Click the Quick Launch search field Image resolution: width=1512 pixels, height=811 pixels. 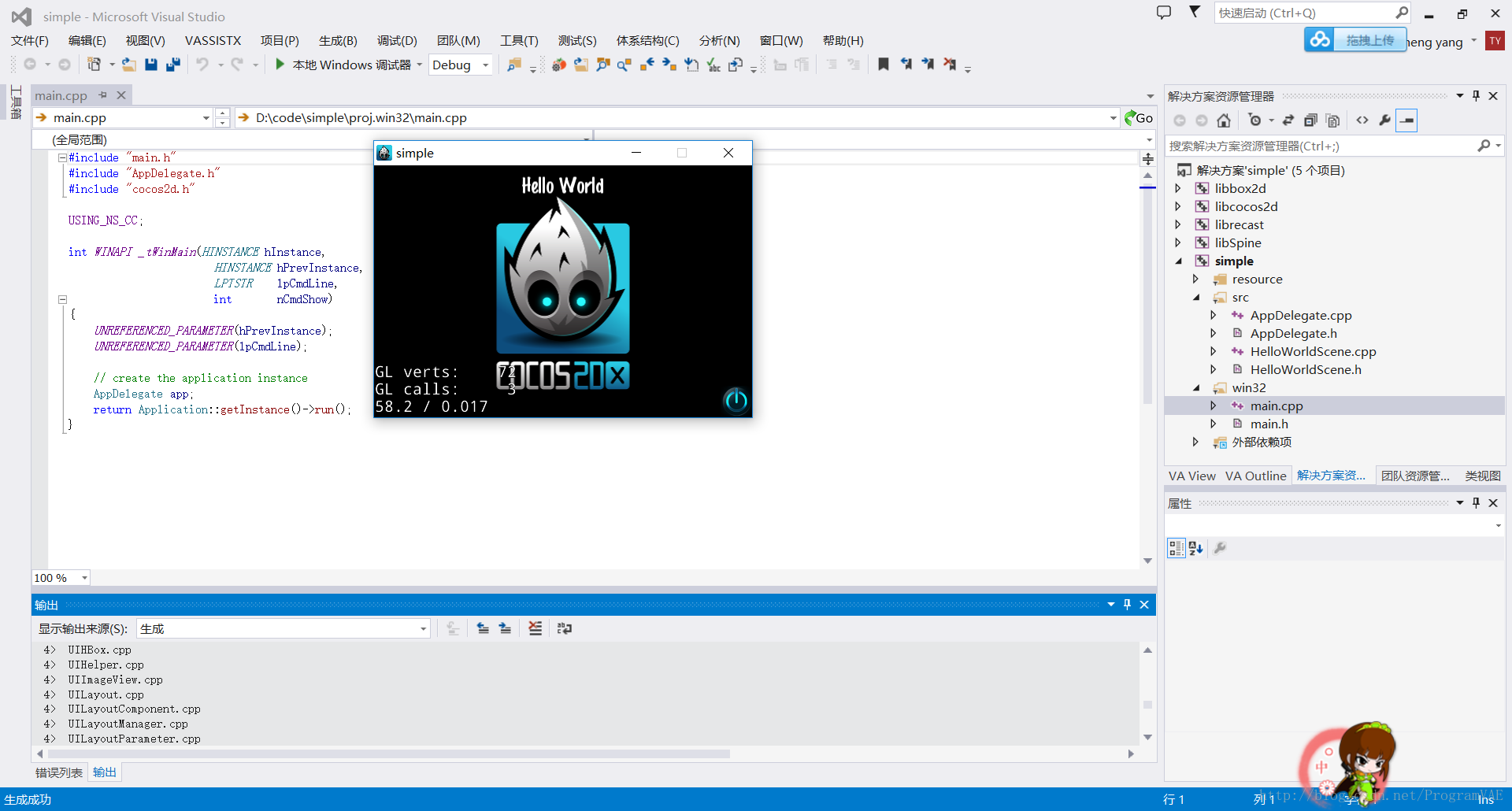(x=1313, y=13)
